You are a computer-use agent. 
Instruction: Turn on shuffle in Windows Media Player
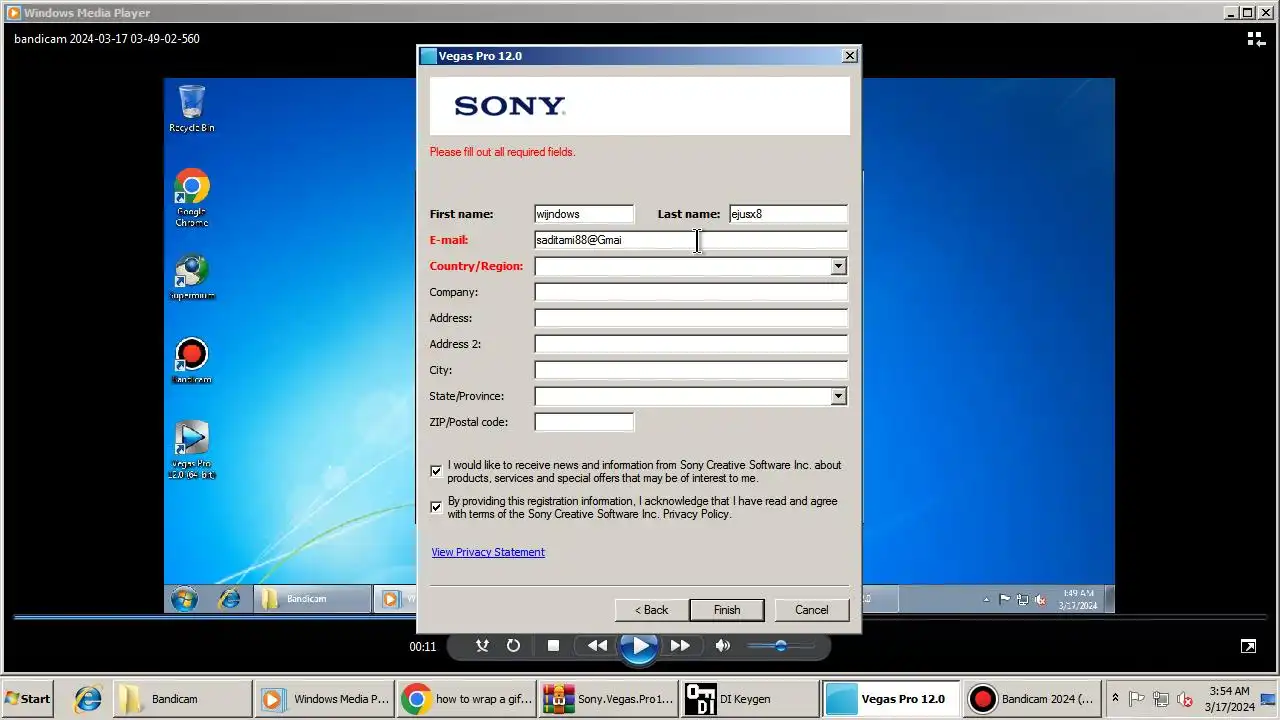point(482,646)
